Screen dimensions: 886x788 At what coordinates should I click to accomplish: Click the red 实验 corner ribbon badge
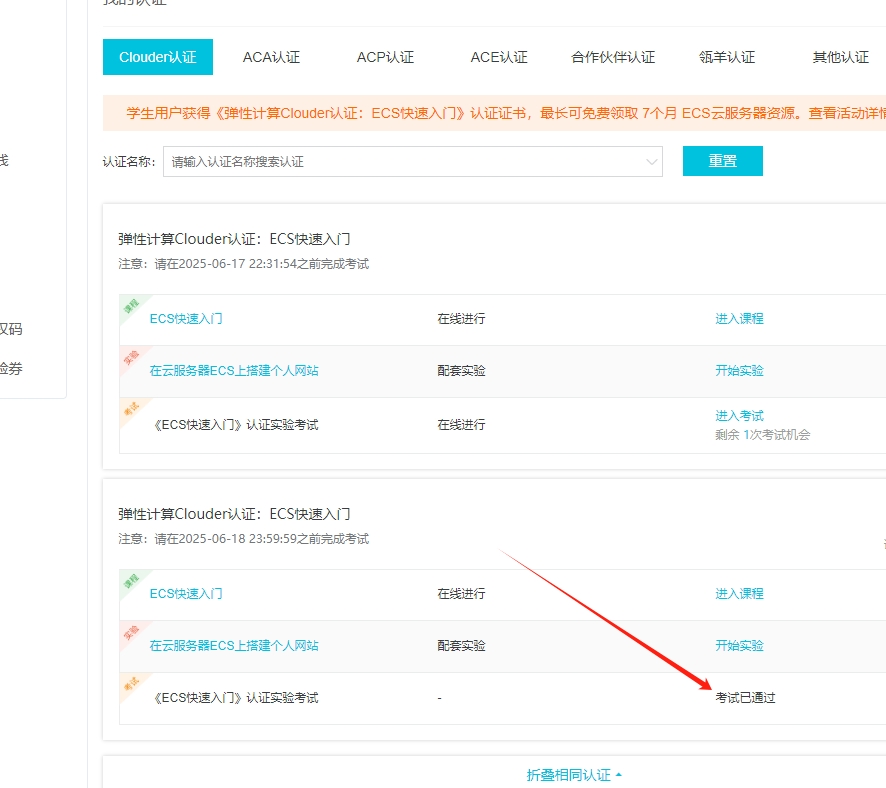pos(133,356)
